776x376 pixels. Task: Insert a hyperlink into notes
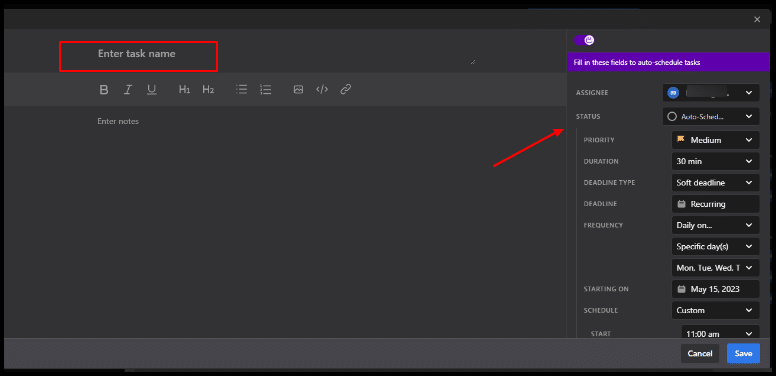pyautogui.click(x=346, y=90)
